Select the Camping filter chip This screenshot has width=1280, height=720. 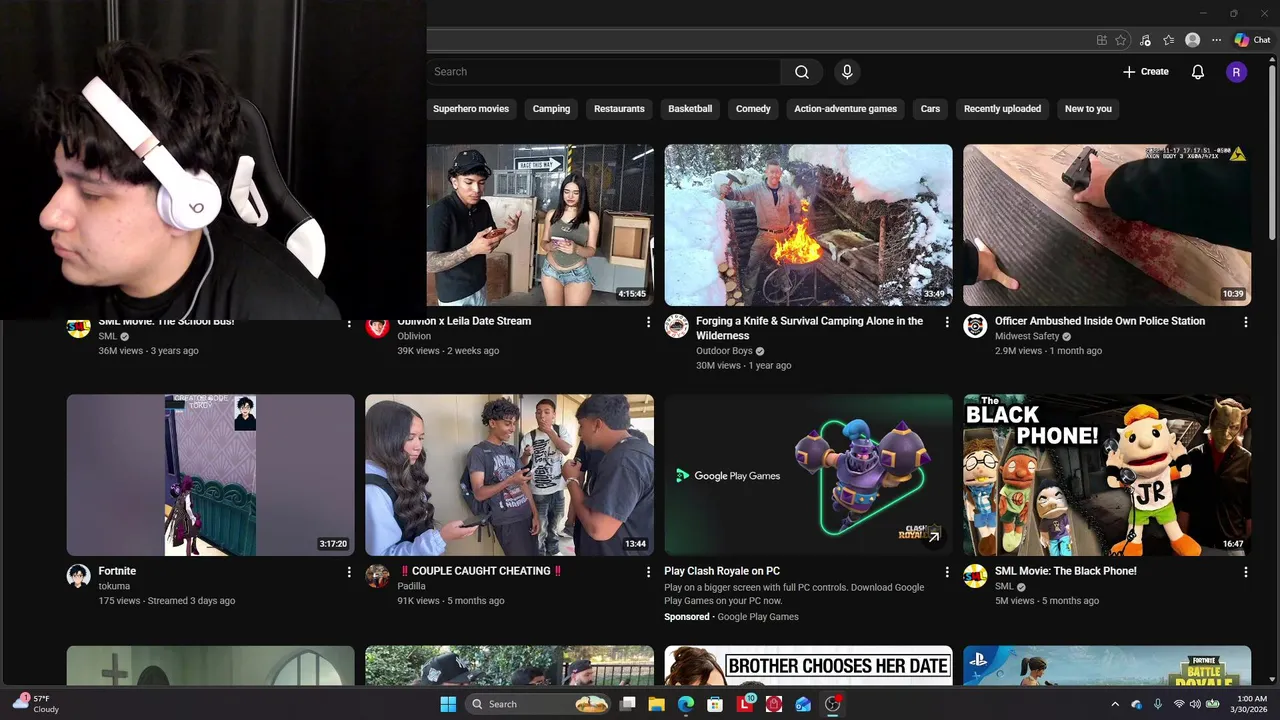tap(551, 109)
